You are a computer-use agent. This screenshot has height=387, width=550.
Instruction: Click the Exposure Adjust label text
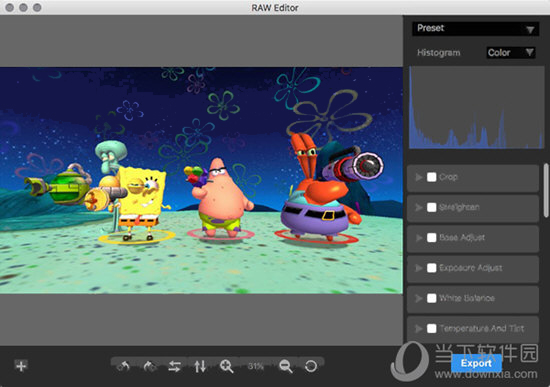(470, 268)
